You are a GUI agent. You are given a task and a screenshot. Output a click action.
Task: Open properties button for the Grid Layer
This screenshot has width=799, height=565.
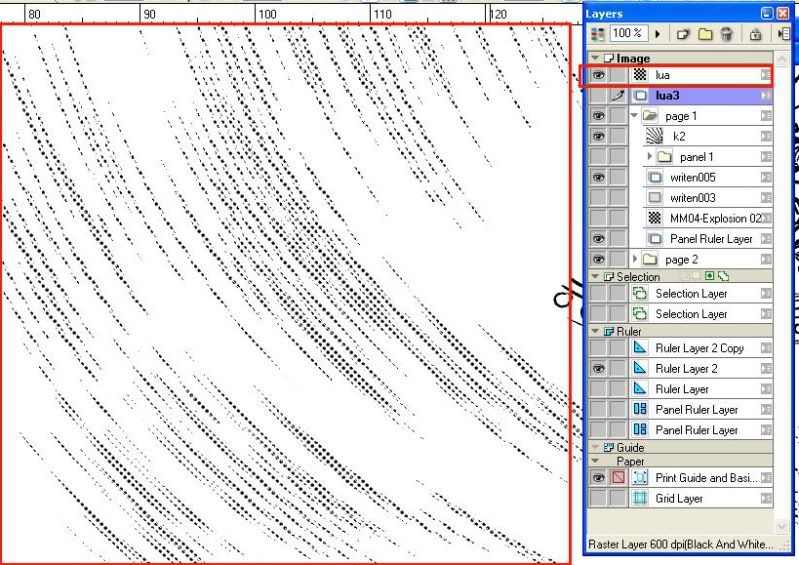766,498
